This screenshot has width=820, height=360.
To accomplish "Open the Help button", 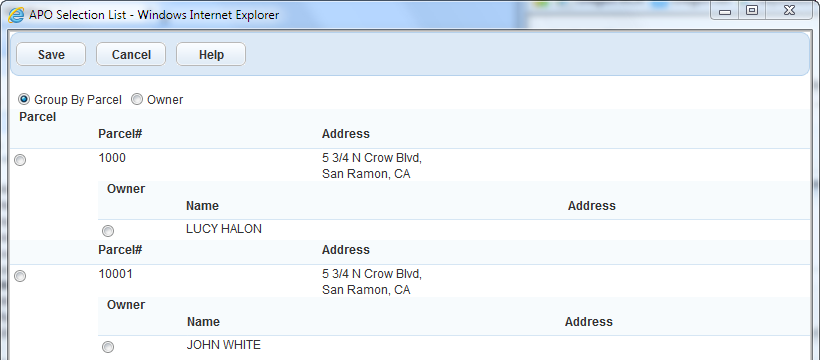I will point(211,54).
